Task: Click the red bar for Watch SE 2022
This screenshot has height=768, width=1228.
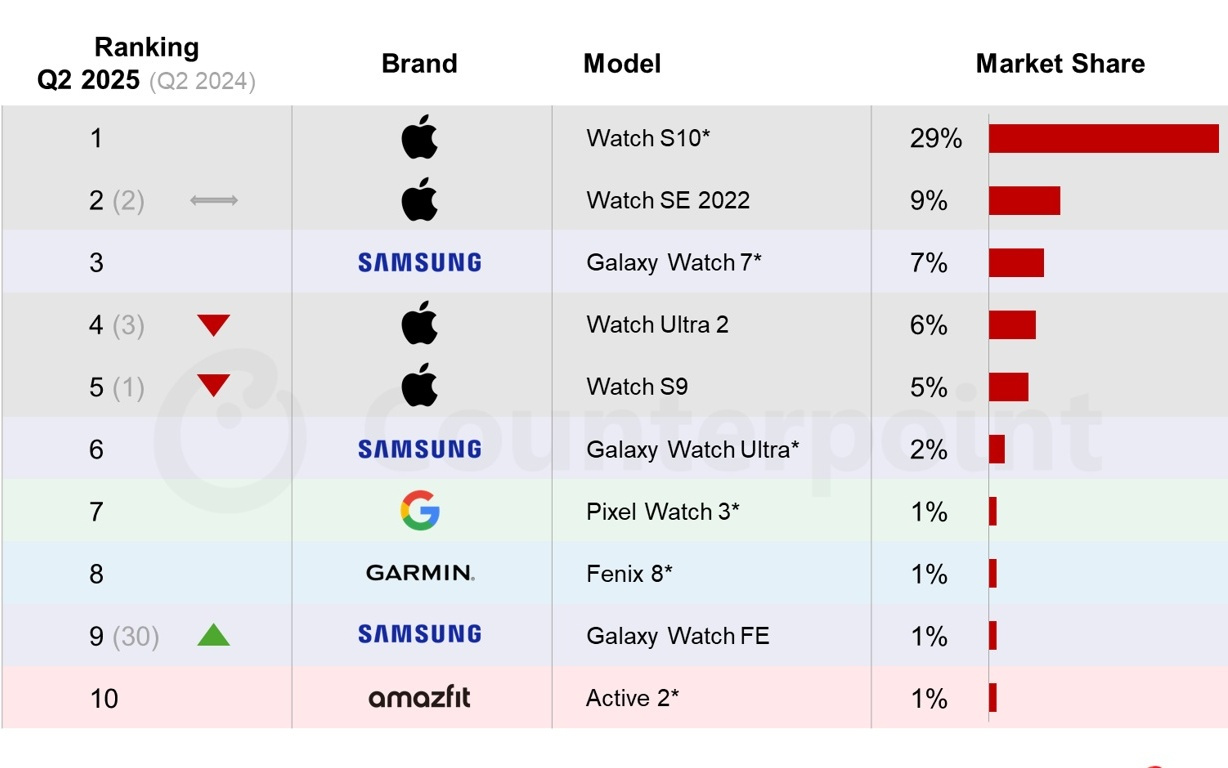Action: (1024, 201)
